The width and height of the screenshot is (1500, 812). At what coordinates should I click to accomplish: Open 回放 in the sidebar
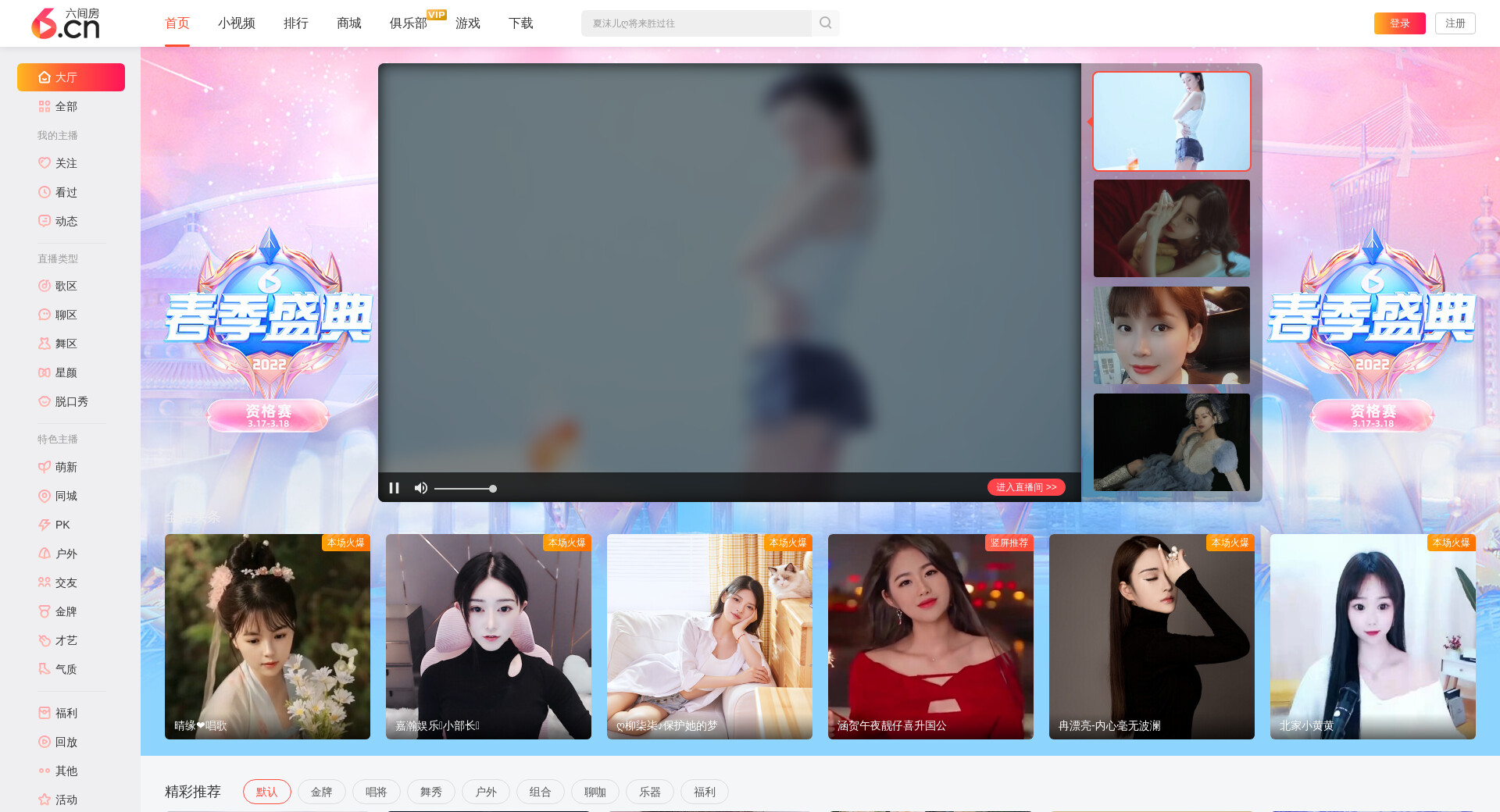66,742
